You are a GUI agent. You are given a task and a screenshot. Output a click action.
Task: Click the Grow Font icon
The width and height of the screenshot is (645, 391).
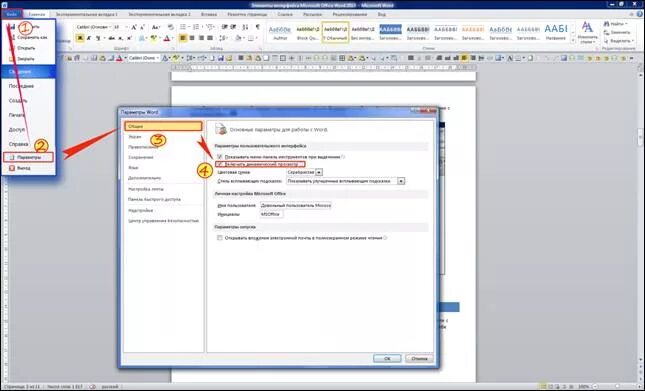pos(134,27)
